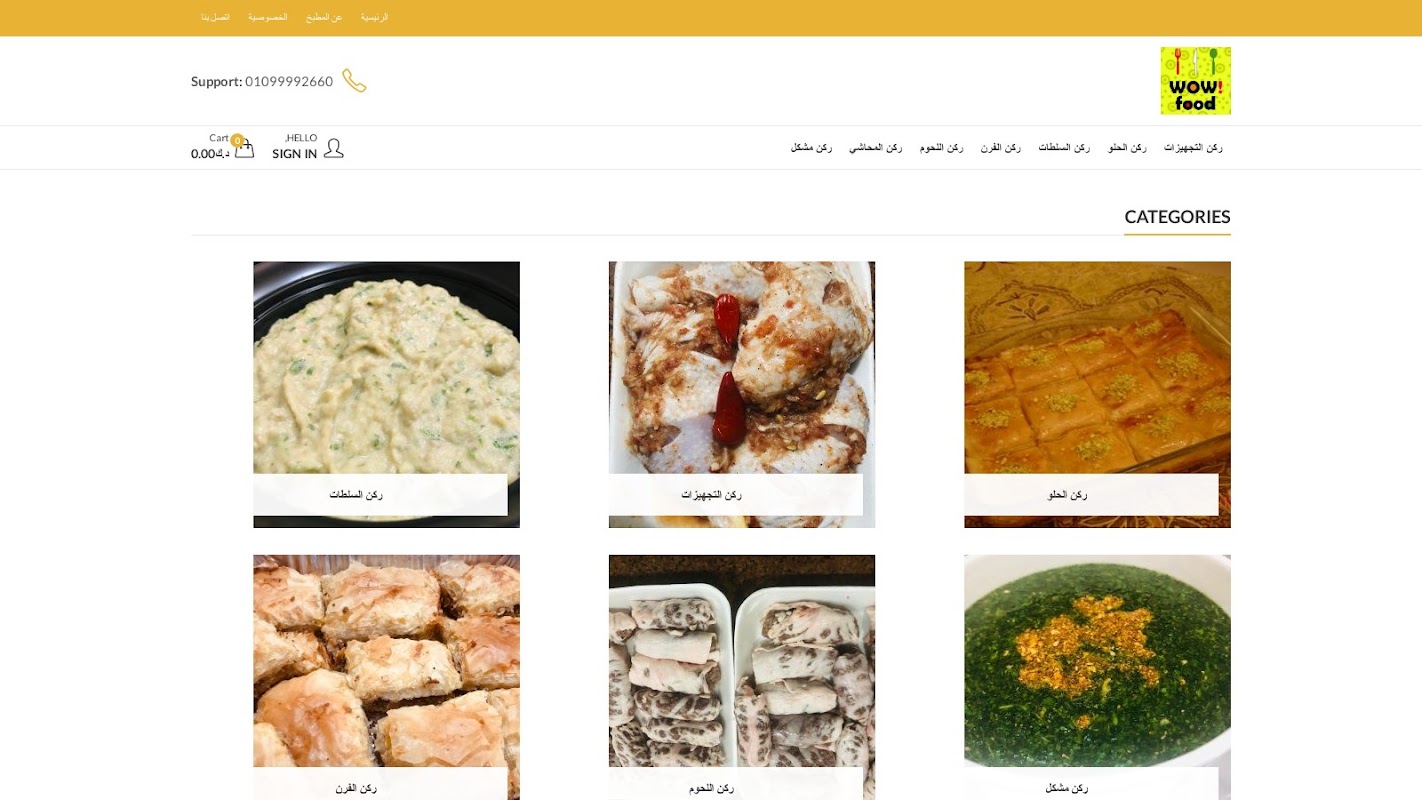This screenshot has width=1422, height=800.
Task: Click the user profile sign-in icon
Action: (333, 148)
